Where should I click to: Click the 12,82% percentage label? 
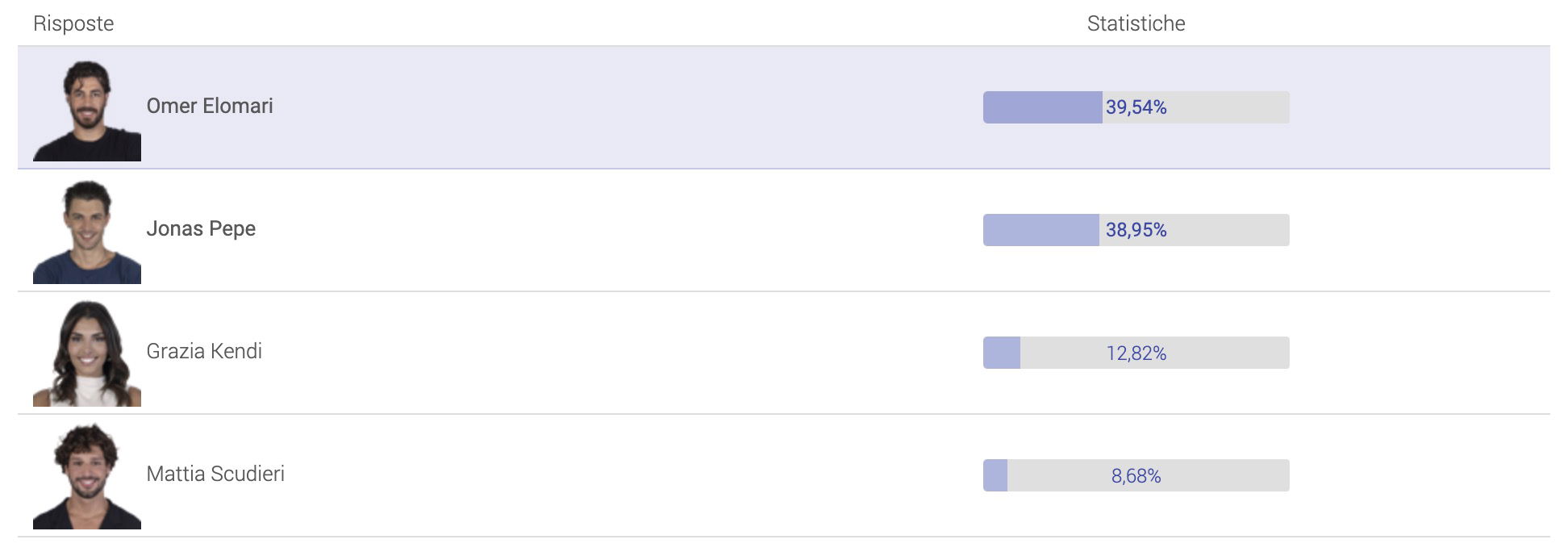click(x=1136, y=353)
